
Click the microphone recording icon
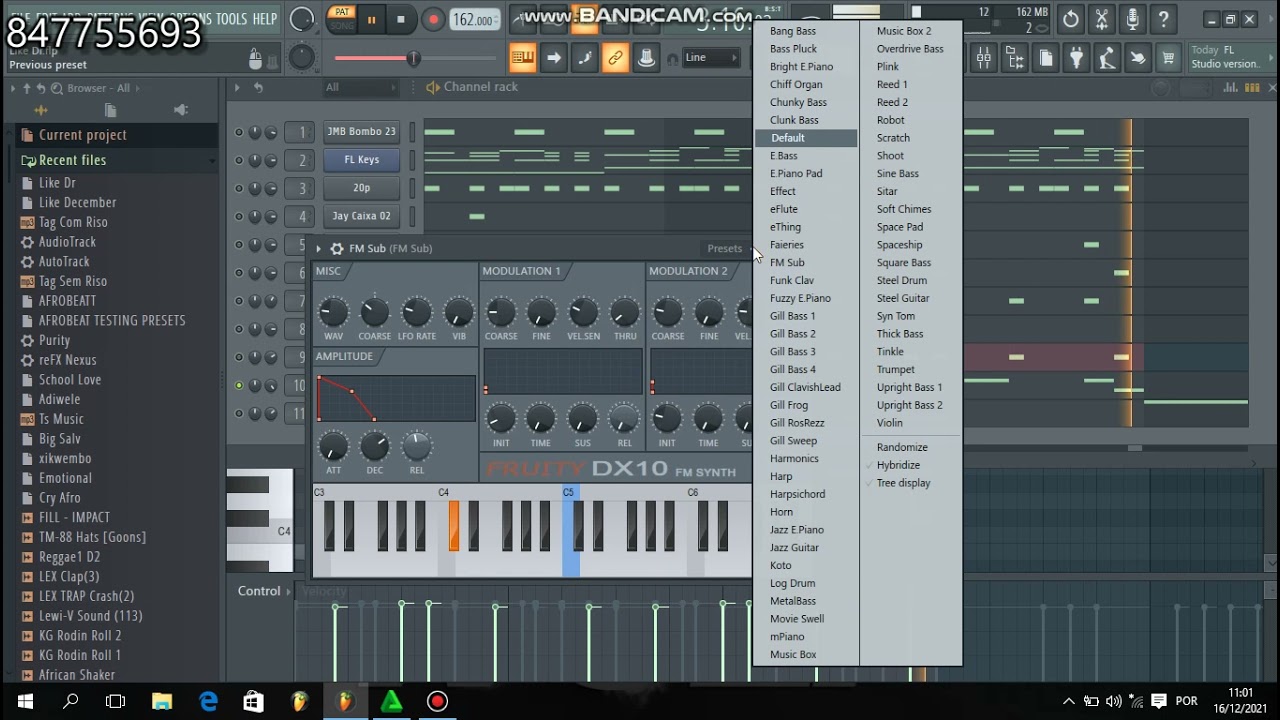1132,19
